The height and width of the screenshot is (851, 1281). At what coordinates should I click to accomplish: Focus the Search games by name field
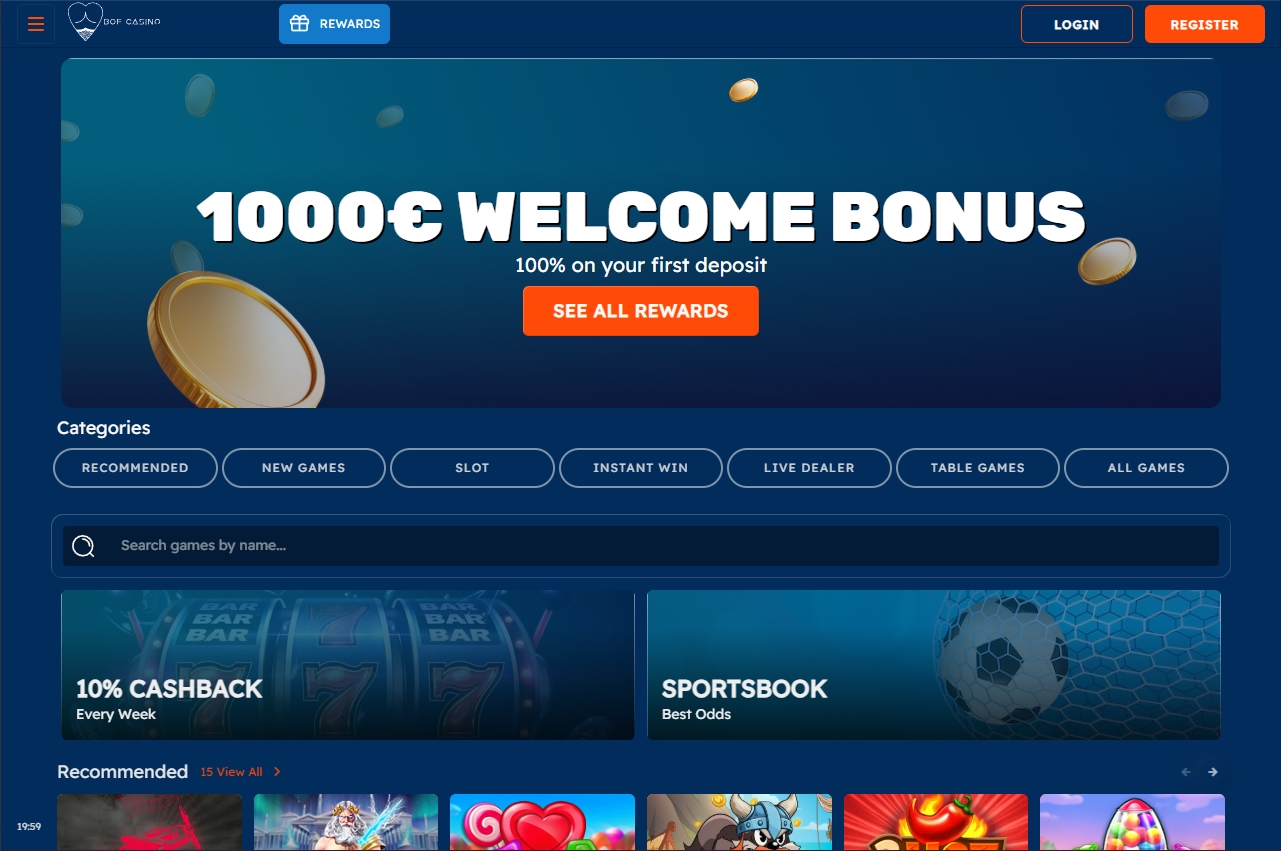[641, 546]
